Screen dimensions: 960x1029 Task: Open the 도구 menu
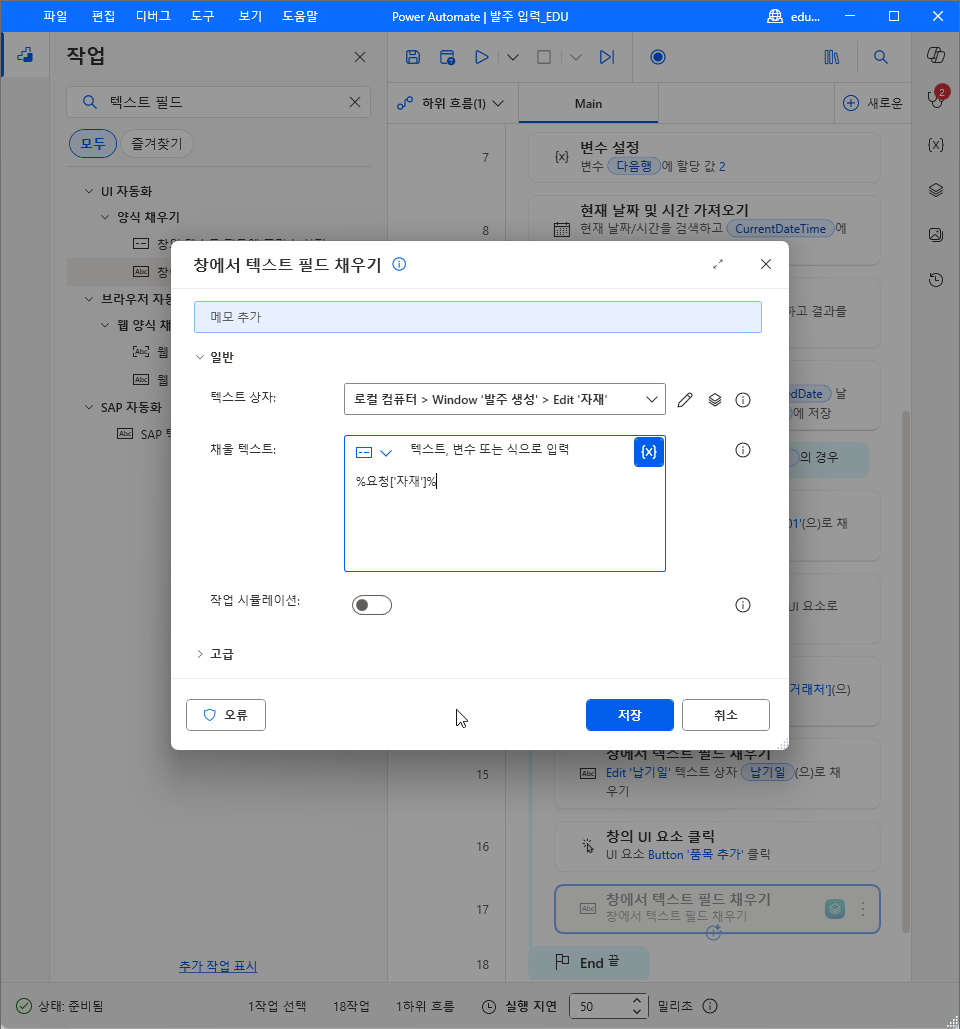tap(203, 16)
